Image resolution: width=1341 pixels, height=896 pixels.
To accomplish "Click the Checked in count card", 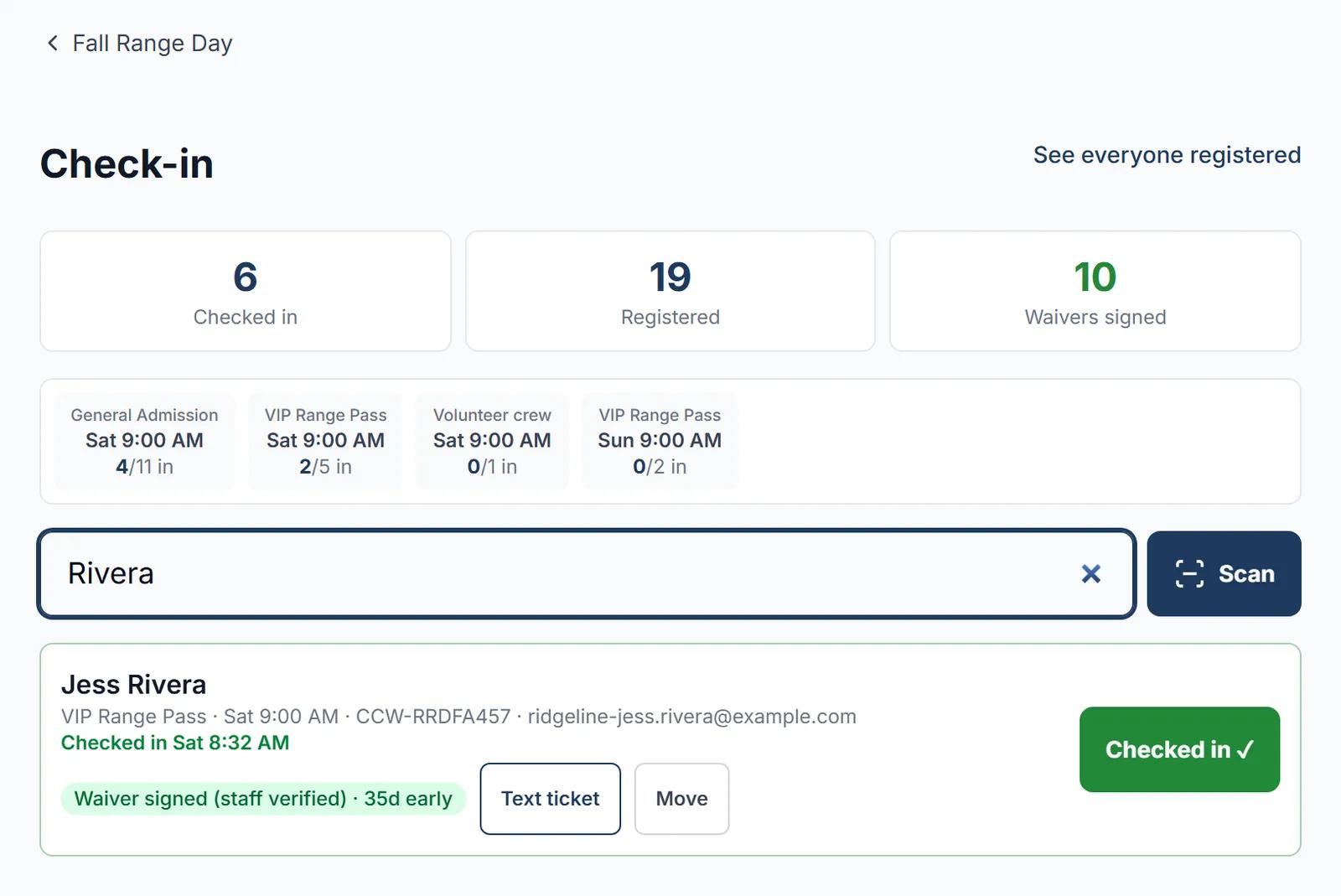I will coord(246,291).
